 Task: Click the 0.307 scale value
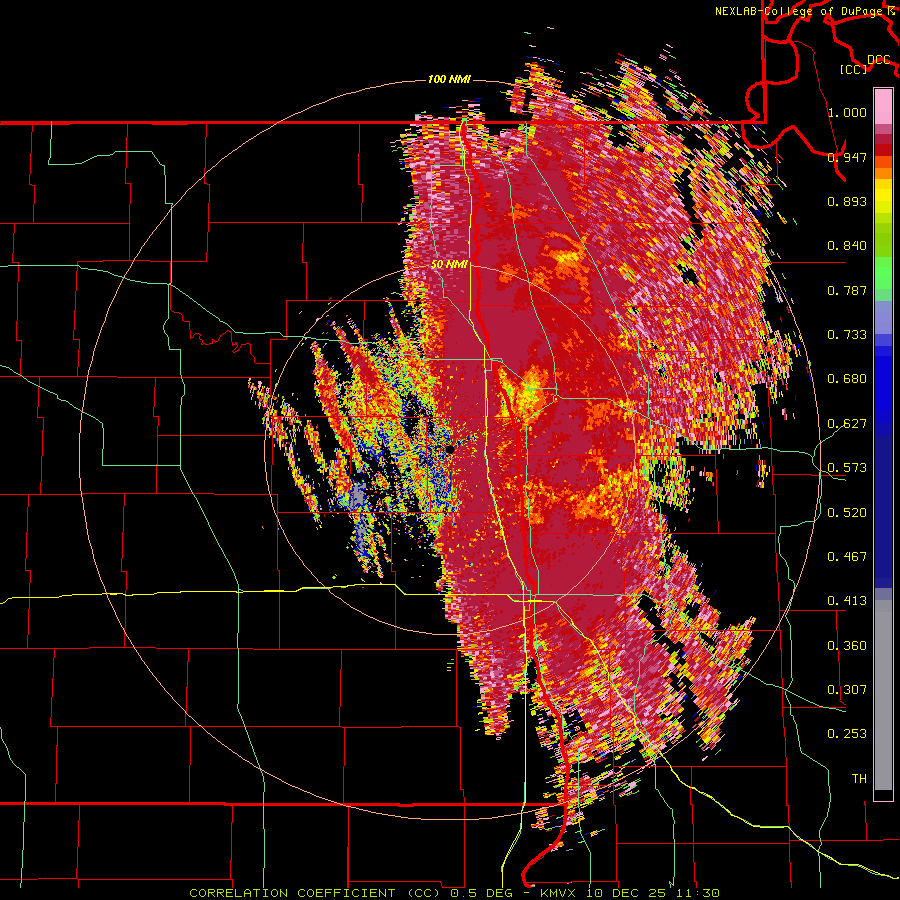pyautogui.click(x=847, y=690)
